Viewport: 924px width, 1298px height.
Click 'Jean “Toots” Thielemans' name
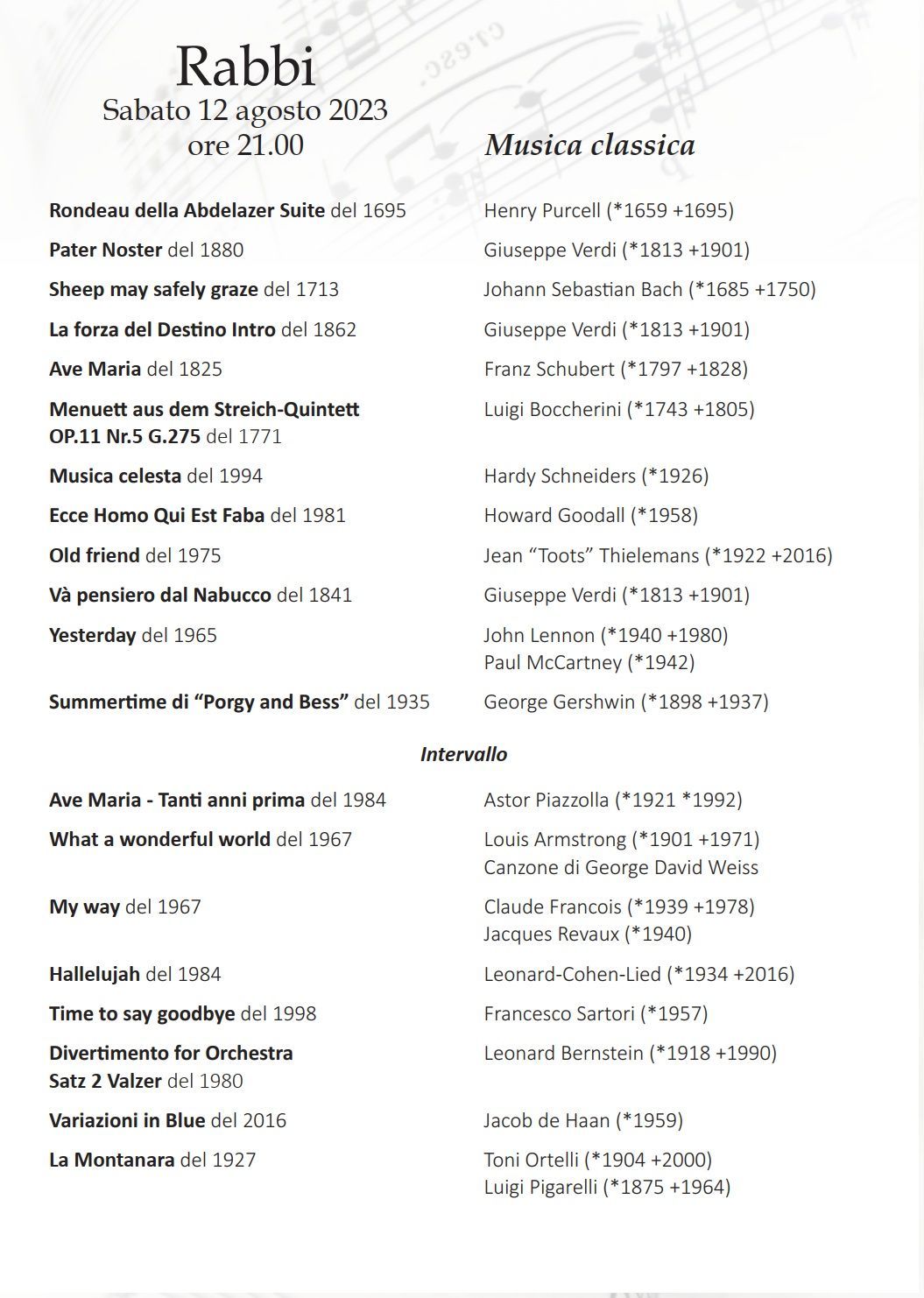click(591, 555)
